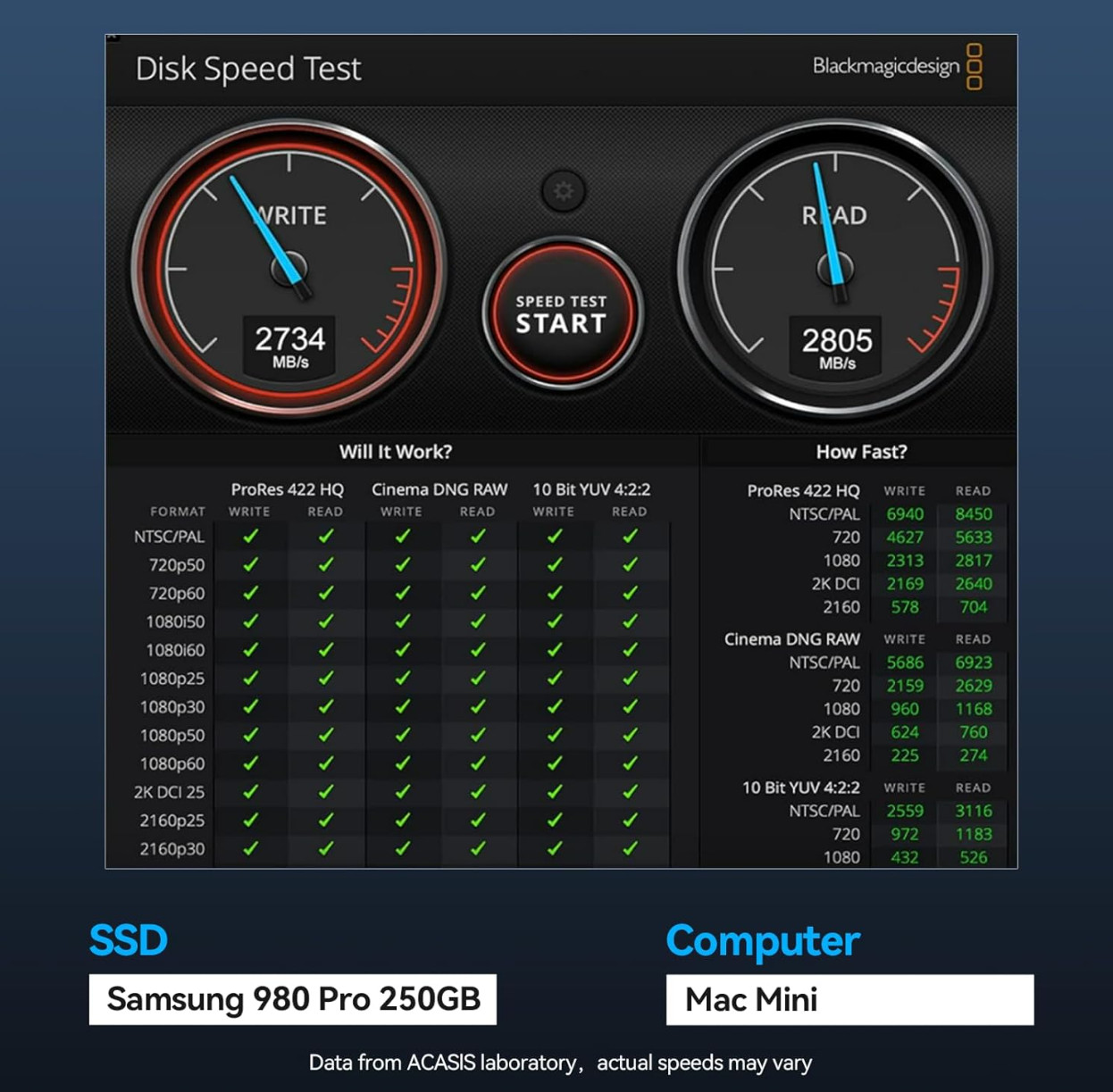Click the 1080p50 10 Bit YUV read checkmark
The width and height of the screenshot is (1113, 1092).
click(x=631, y=735)
